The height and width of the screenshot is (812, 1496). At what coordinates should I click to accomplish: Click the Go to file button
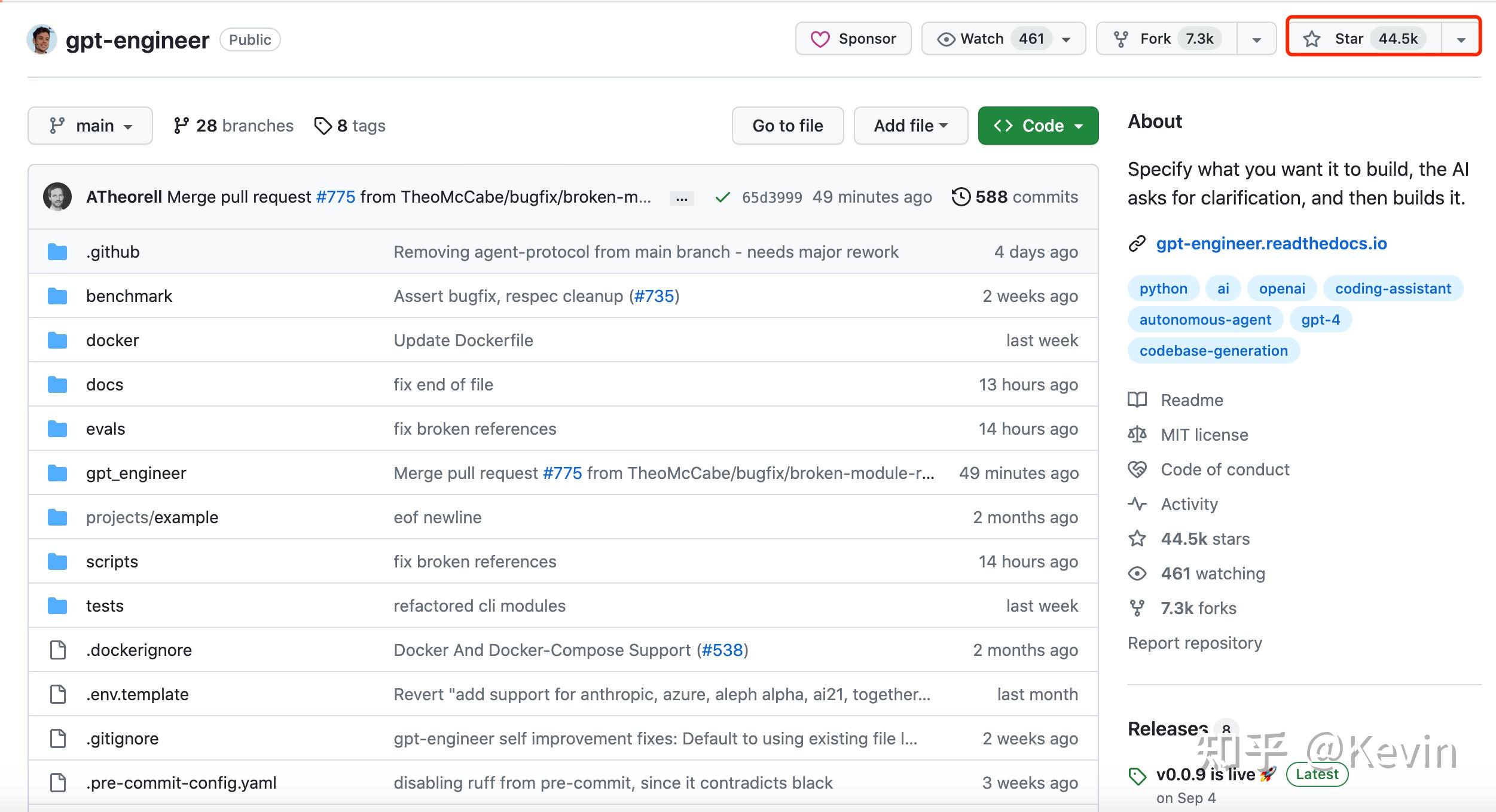[x=787, y=126]
